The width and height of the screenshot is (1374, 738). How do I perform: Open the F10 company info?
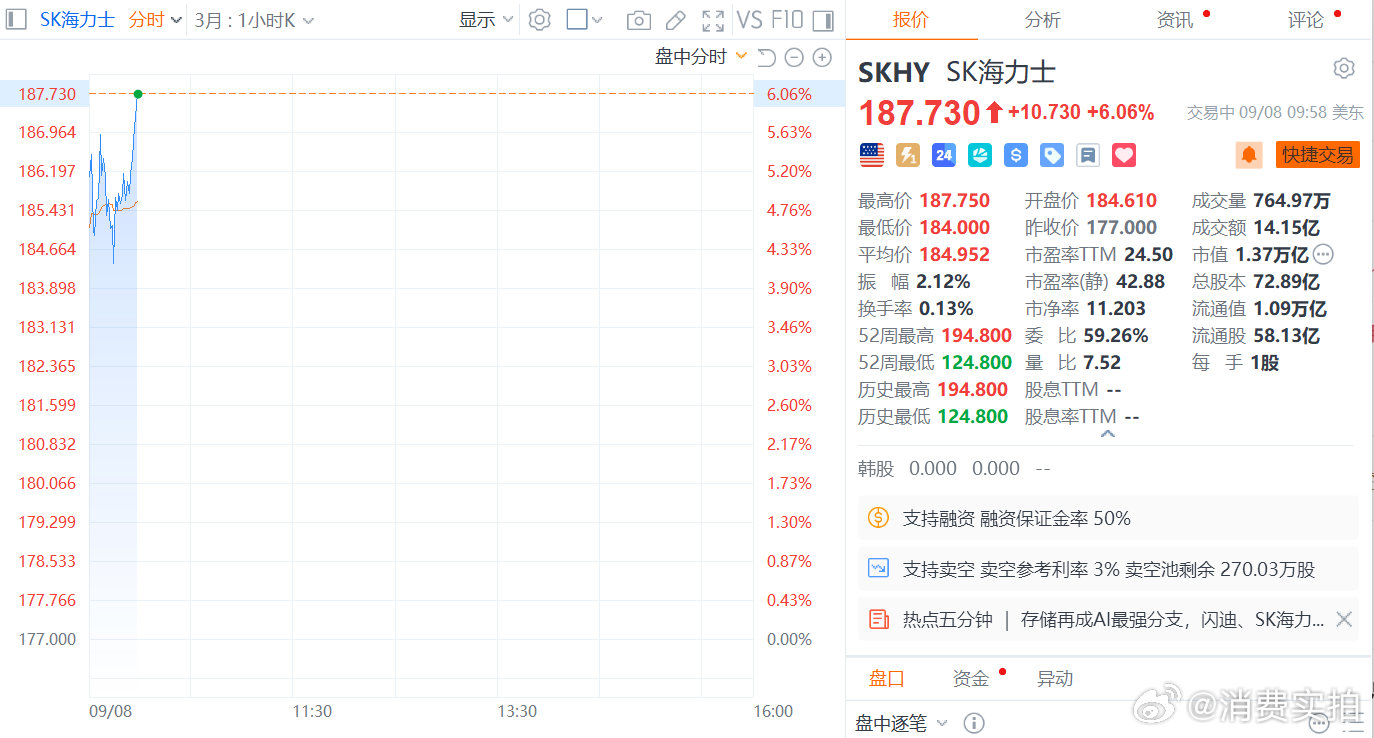tap(787, 20)
